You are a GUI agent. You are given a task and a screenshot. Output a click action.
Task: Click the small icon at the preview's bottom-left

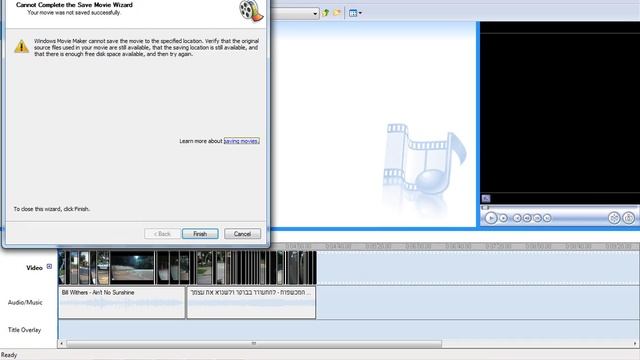tap(486, 198)
